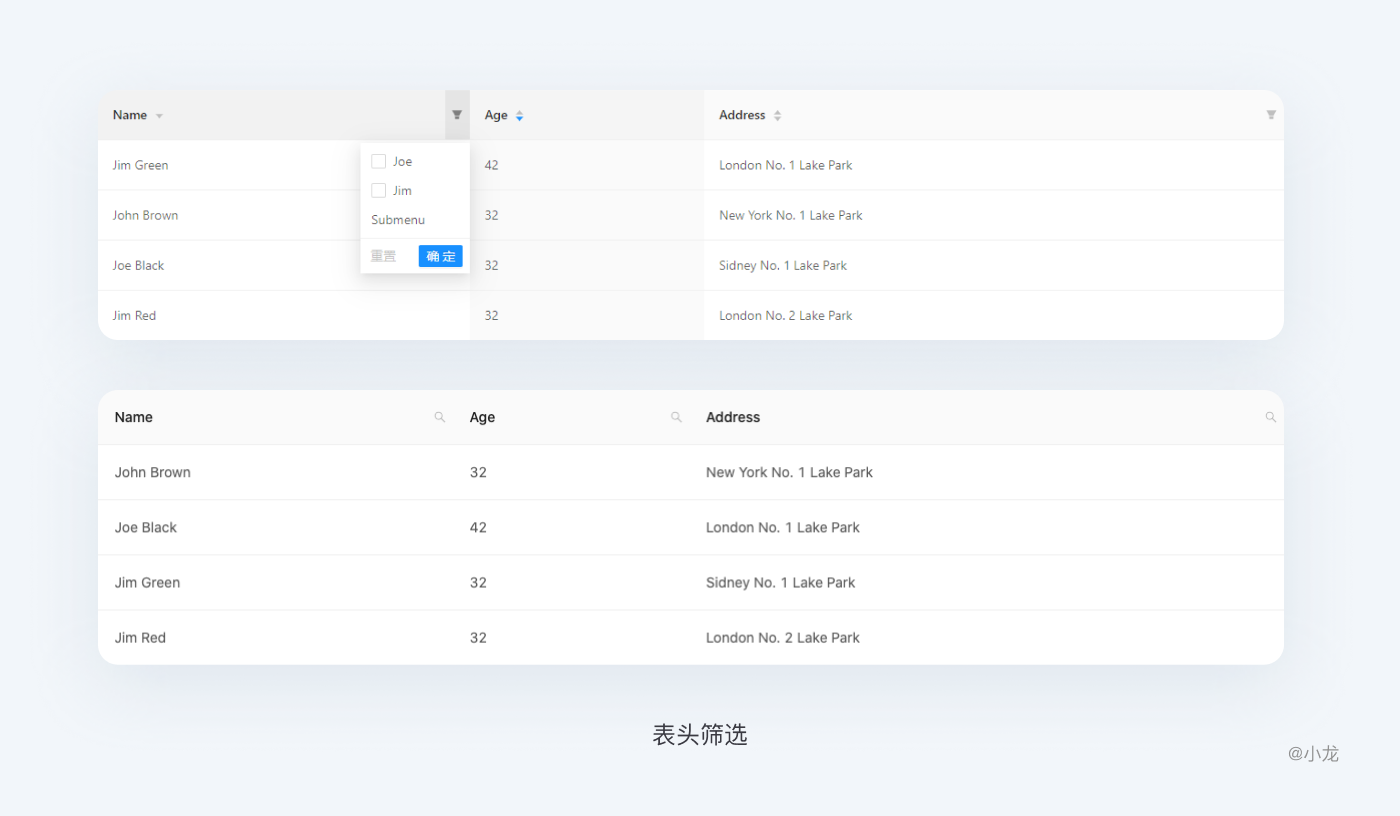
Task: Click the upper Address column header
Action: pyautogui.click(x=742, y=115)
